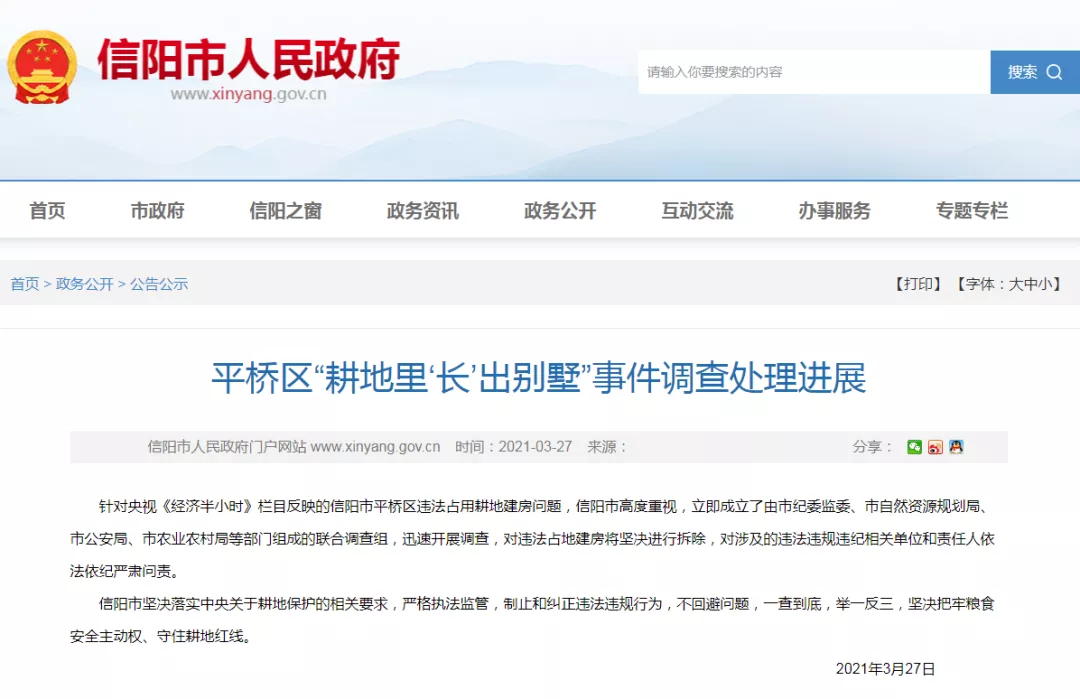Select the 专题专栏 navigation item

point(971,211)
